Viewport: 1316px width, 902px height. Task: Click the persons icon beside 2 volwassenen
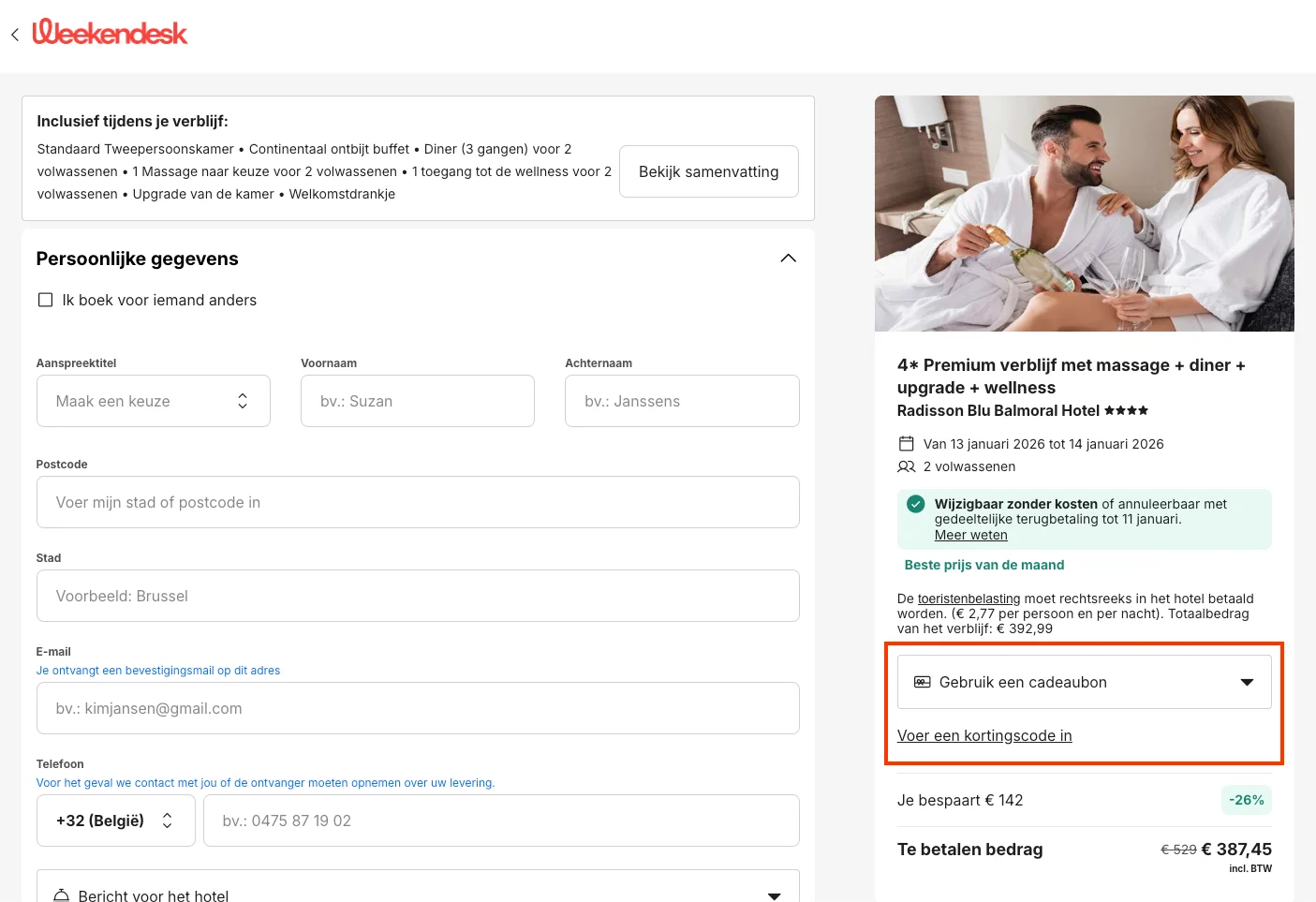[x=906, y=466]
